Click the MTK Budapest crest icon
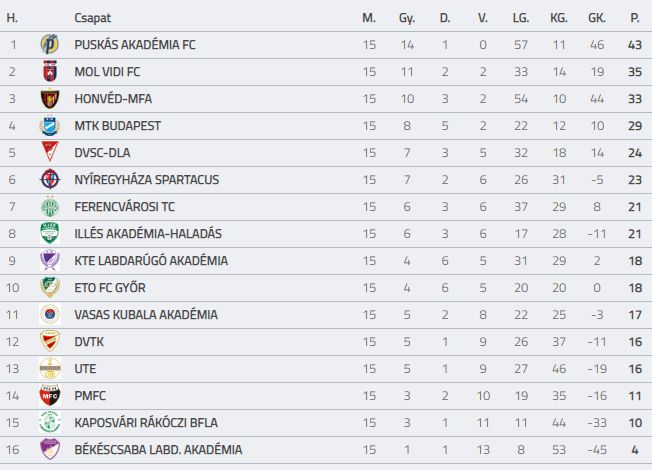The image size is (652, 470). [50, 126]
